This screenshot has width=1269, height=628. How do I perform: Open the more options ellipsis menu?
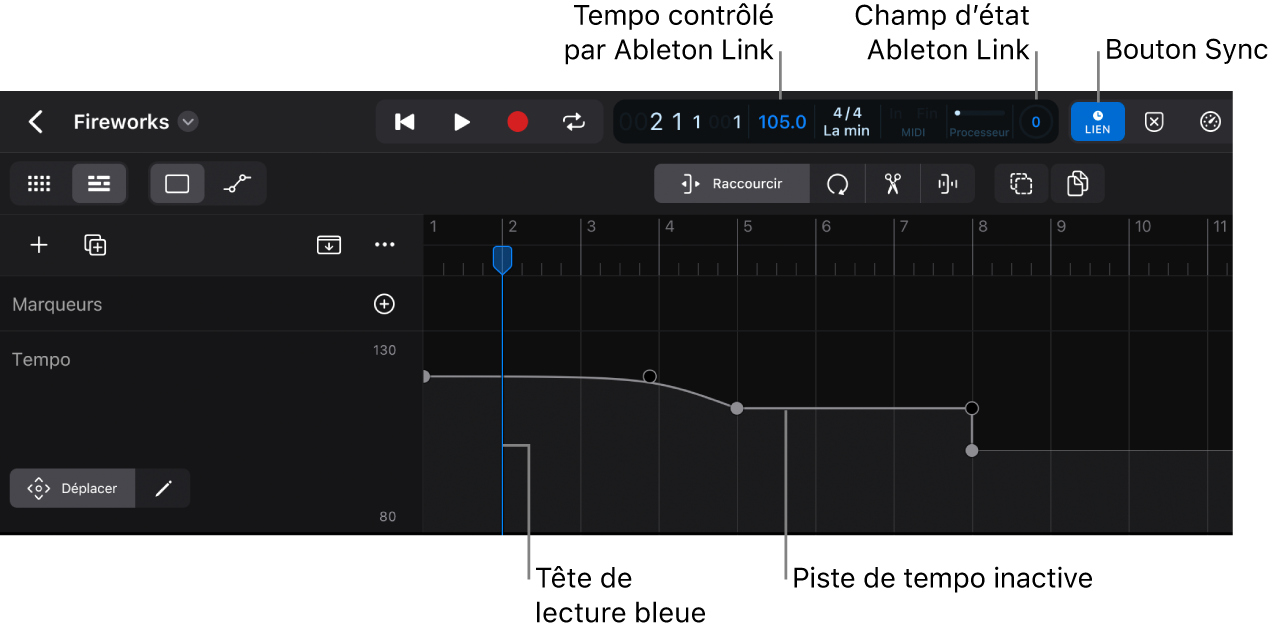[x=385, y=245]
